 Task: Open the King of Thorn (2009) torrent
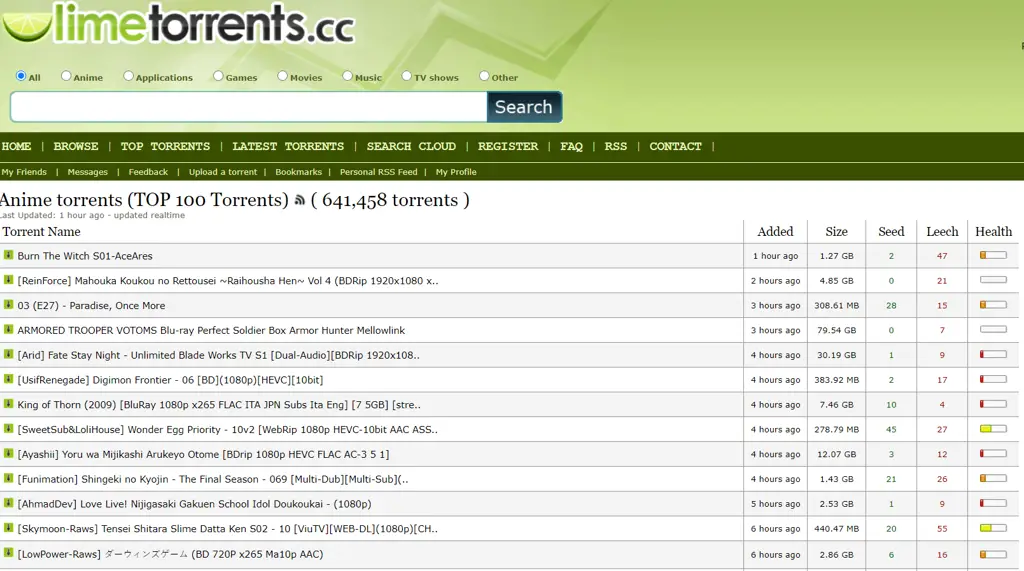pyautogui.click(x=219, y=405)
